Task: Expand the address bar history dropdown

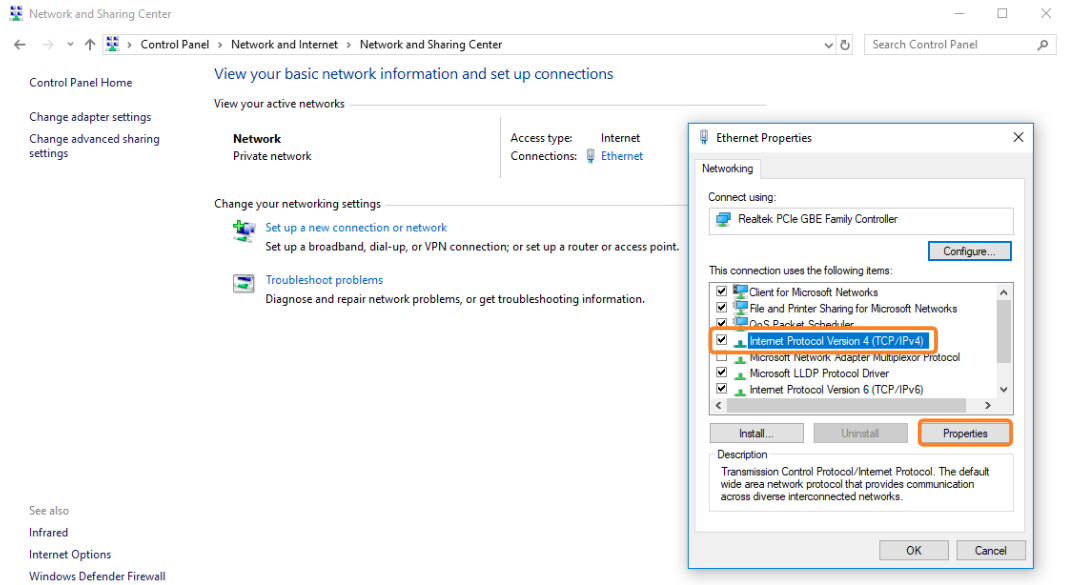Action: pyautogui.click(x=828, y=45)
